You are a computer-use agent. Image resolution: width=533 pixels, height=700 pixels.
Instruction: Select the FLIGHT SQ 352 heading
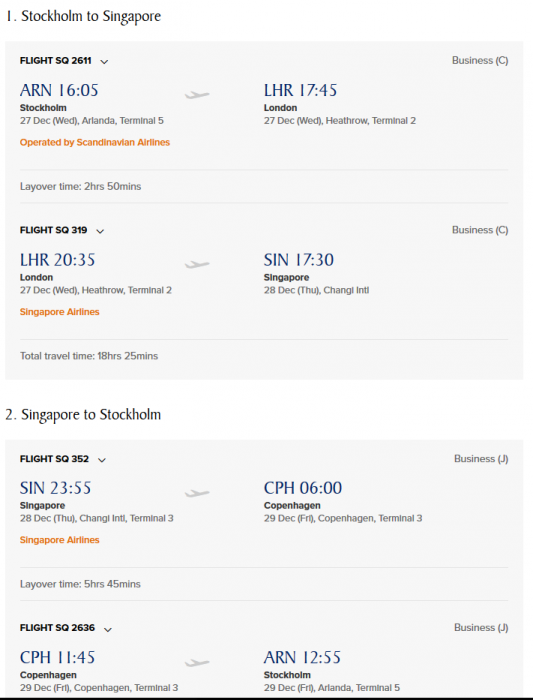point(54,459)
